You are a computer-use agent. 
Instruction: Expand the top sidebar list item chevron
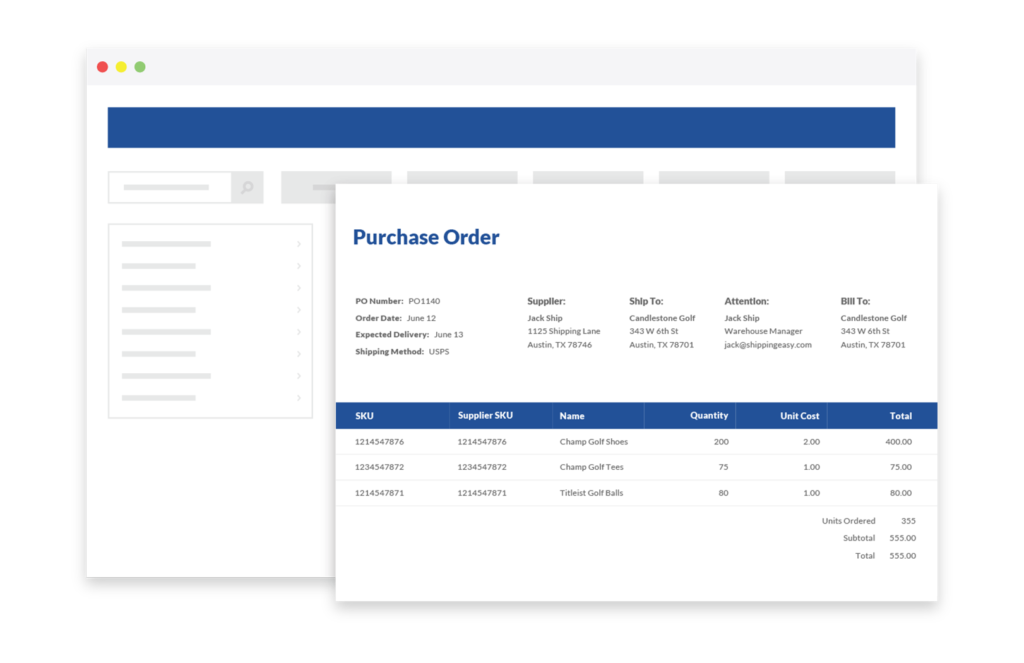coord(298,243)
